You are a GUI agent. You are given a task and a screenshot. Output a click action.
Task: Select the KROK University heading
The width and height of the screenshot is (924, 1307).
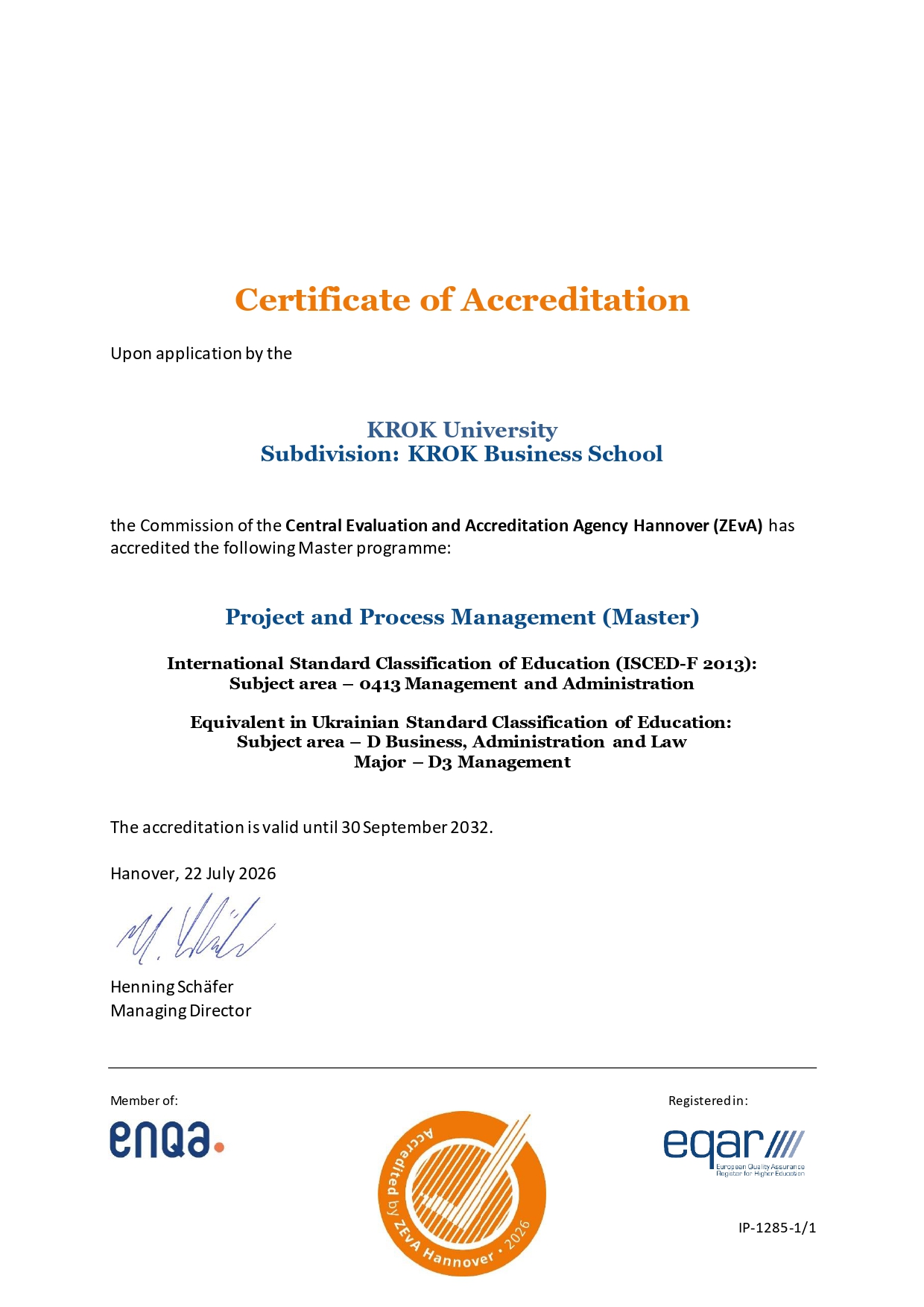coord(462,430)
